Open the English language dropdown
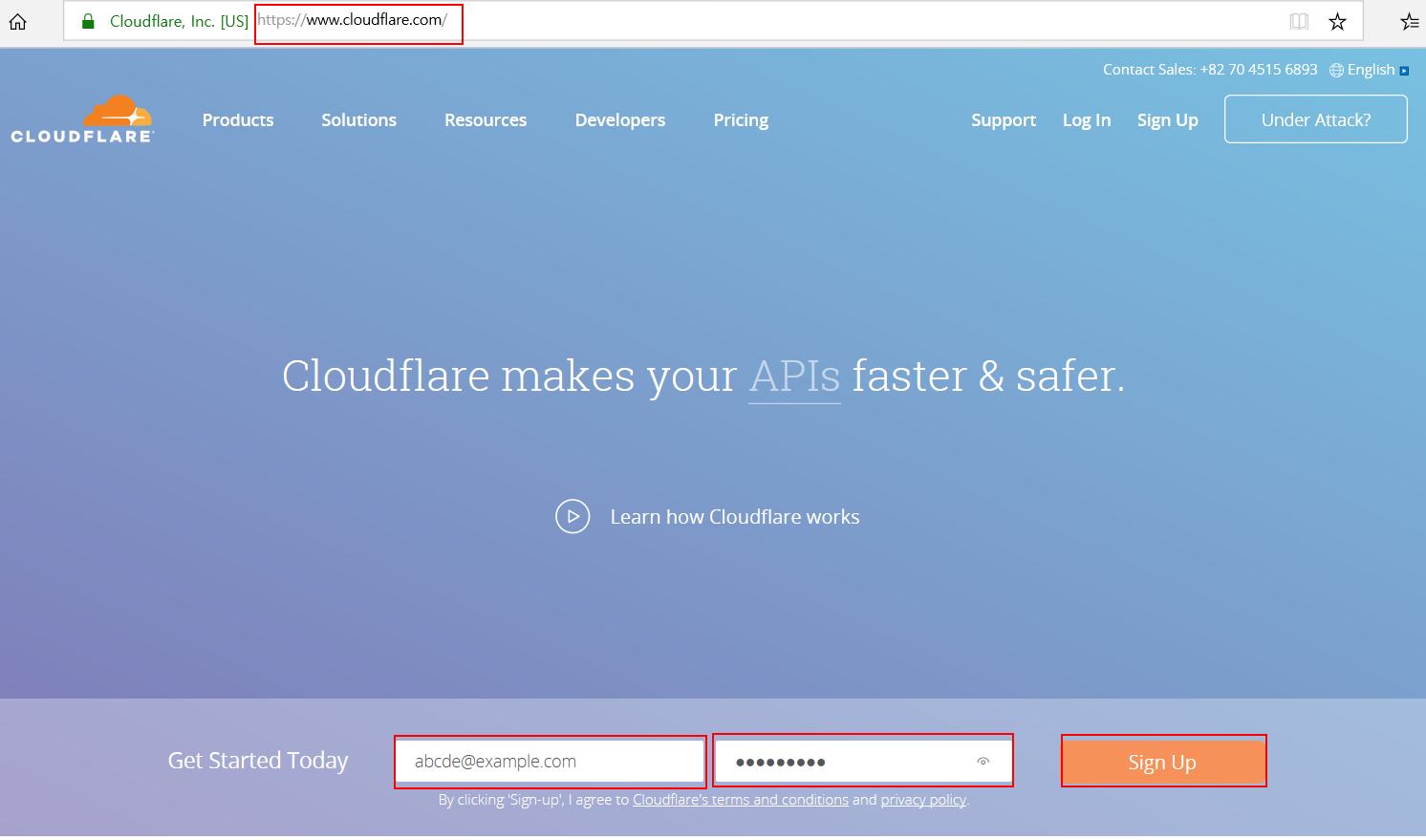The width and height of the screenshot is (1426, 840). tap(1377, 70)
